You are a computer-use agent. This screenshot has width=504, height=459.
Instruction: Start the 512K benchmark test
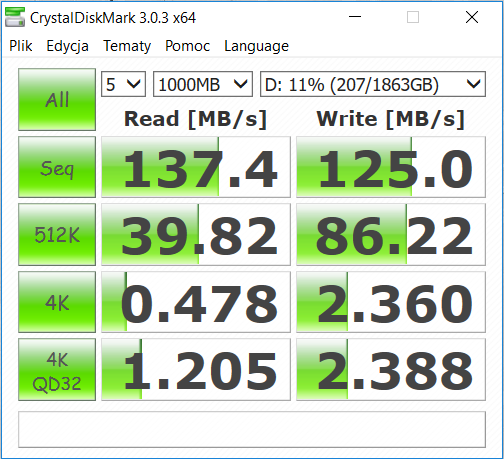point(57,235)
